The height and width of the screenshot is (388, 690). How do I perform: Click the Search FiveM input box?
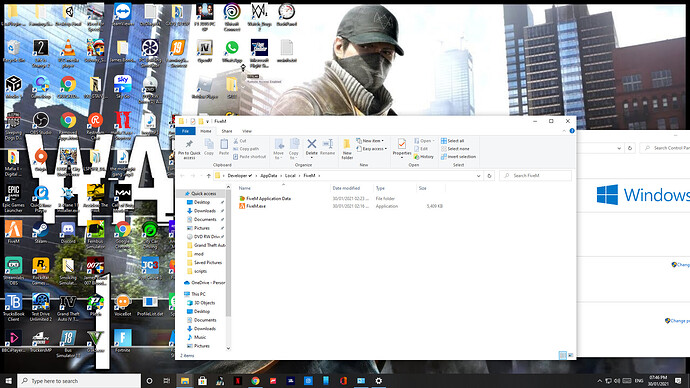coord(536,176)
